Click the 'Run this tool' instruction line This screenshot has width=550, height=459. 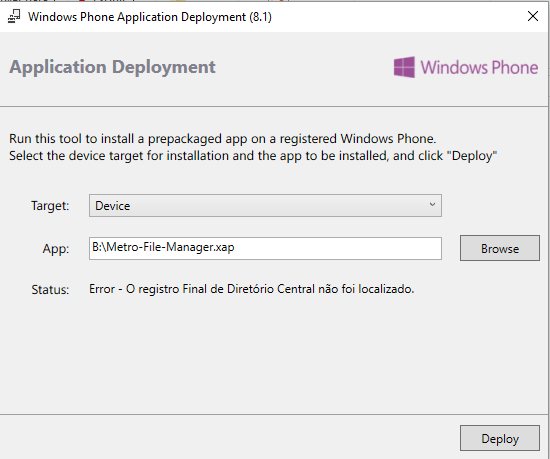[x=223, y=139]
